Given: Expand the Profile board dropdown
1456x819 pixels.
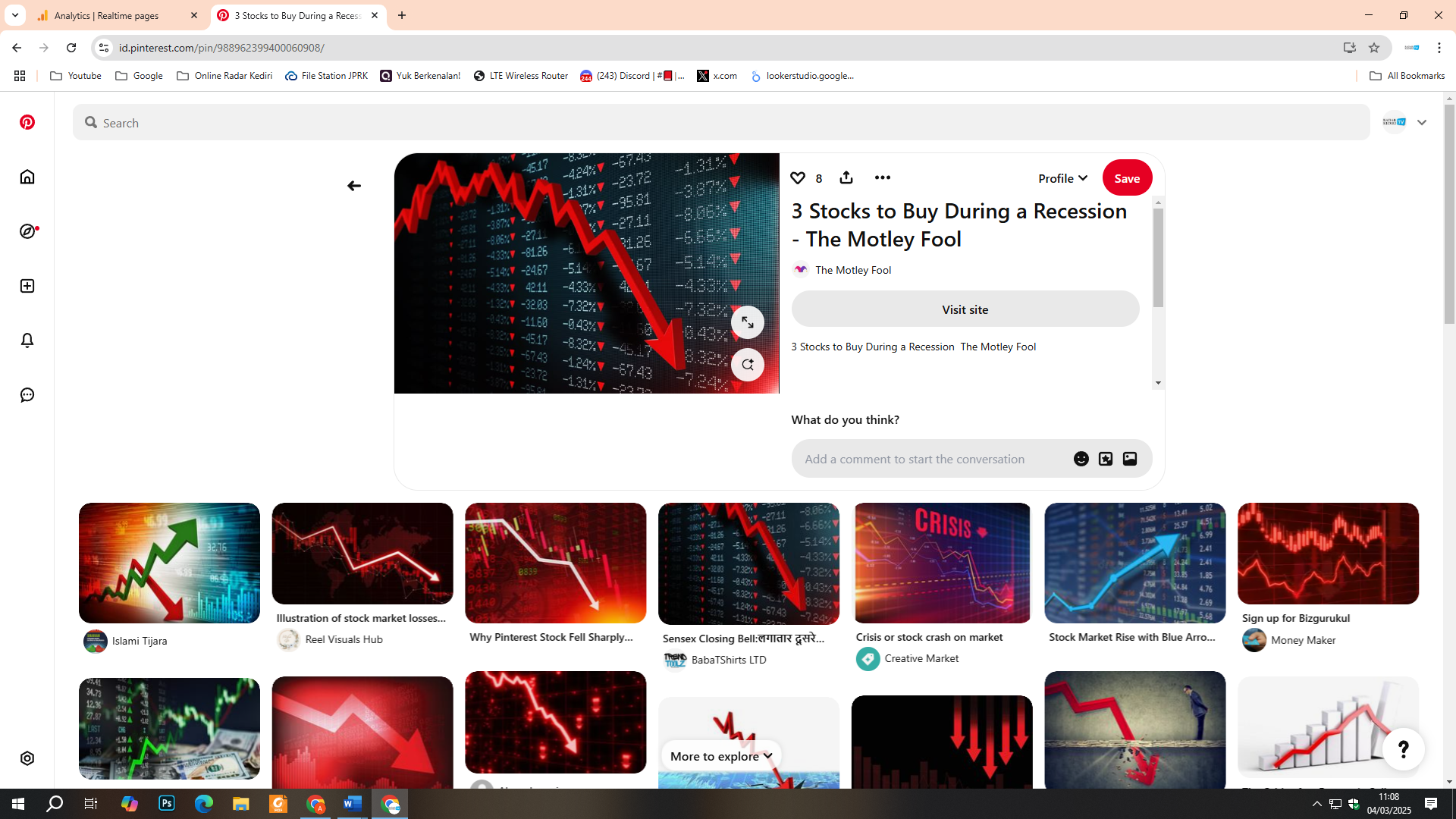Looking at the screenshot, I should tap(1063, 178).
